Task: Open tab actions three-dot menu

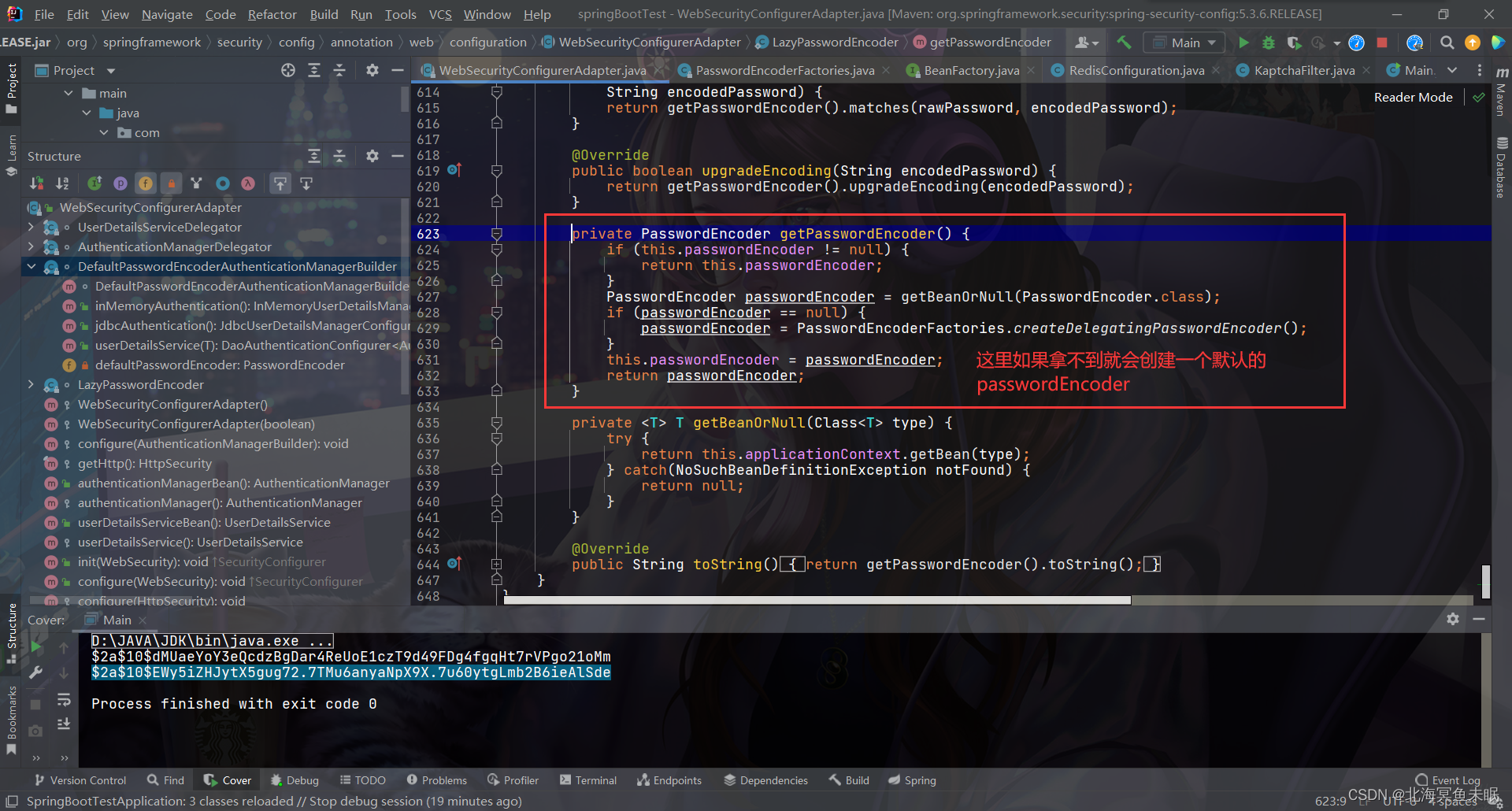Action: coord(1479,70)
